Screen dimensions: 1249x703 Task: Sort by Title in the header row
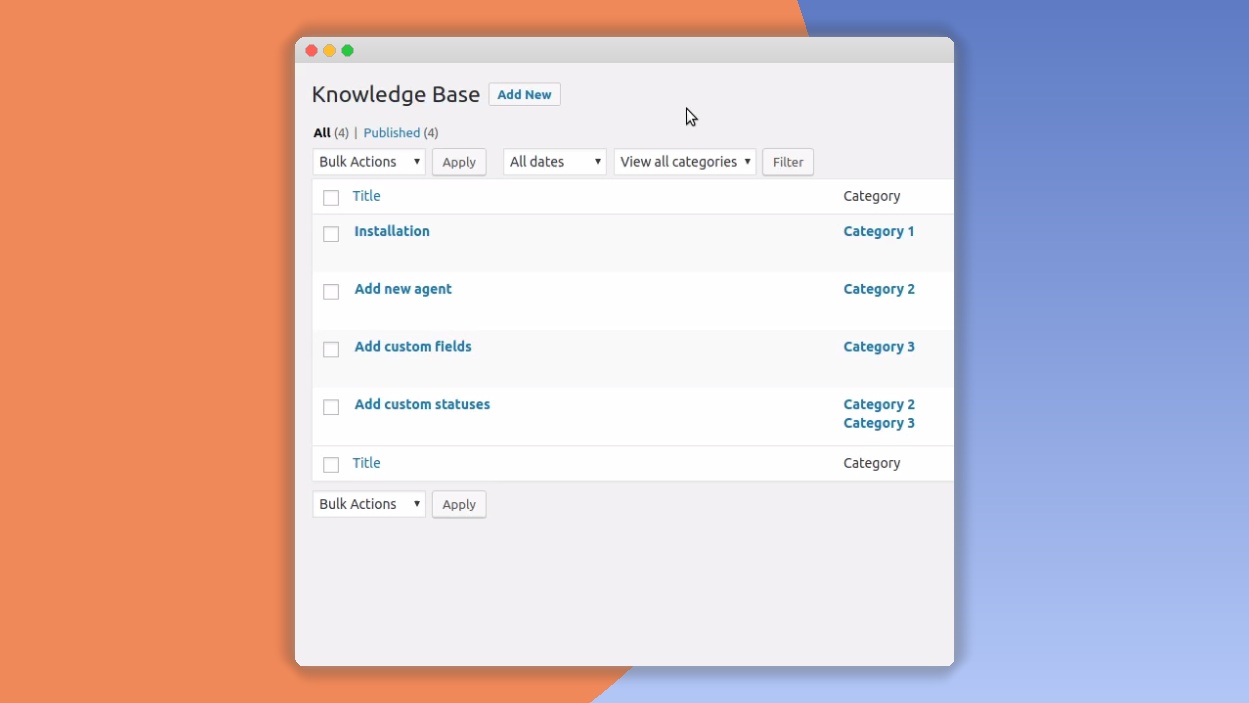(366, 196)
